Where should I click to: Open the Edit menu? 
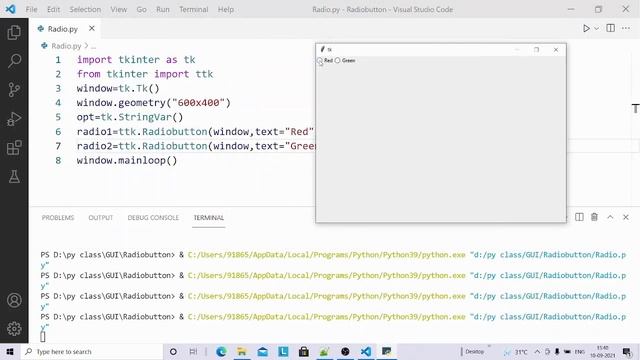(53, 9)
